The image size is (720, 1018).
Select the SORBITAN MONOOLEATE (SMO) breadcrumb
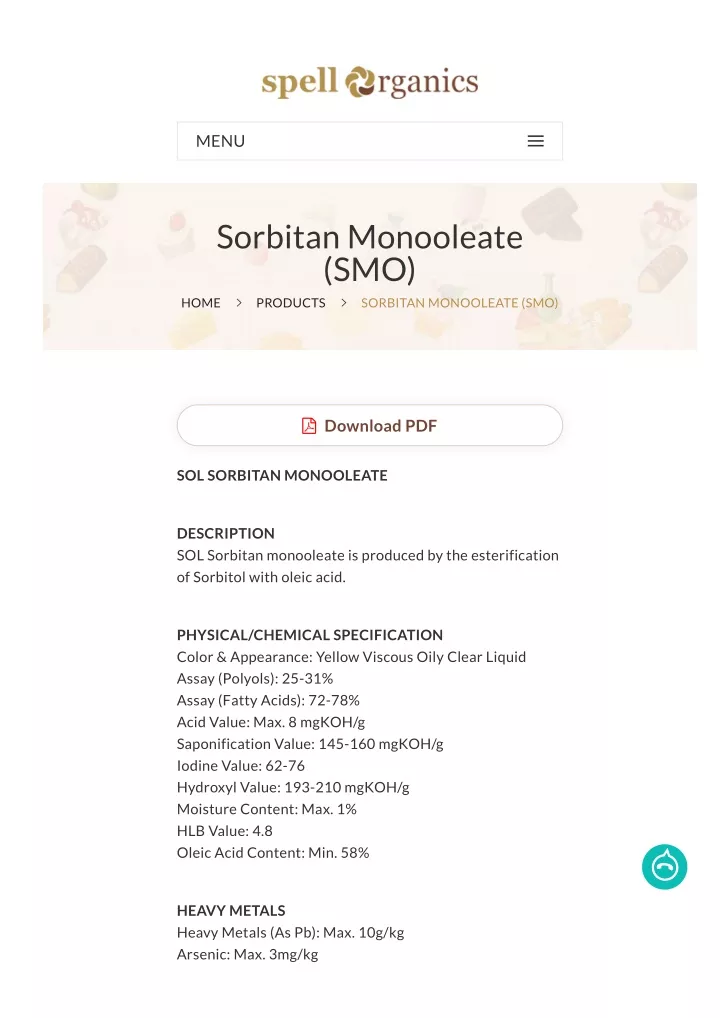[459, 303]
